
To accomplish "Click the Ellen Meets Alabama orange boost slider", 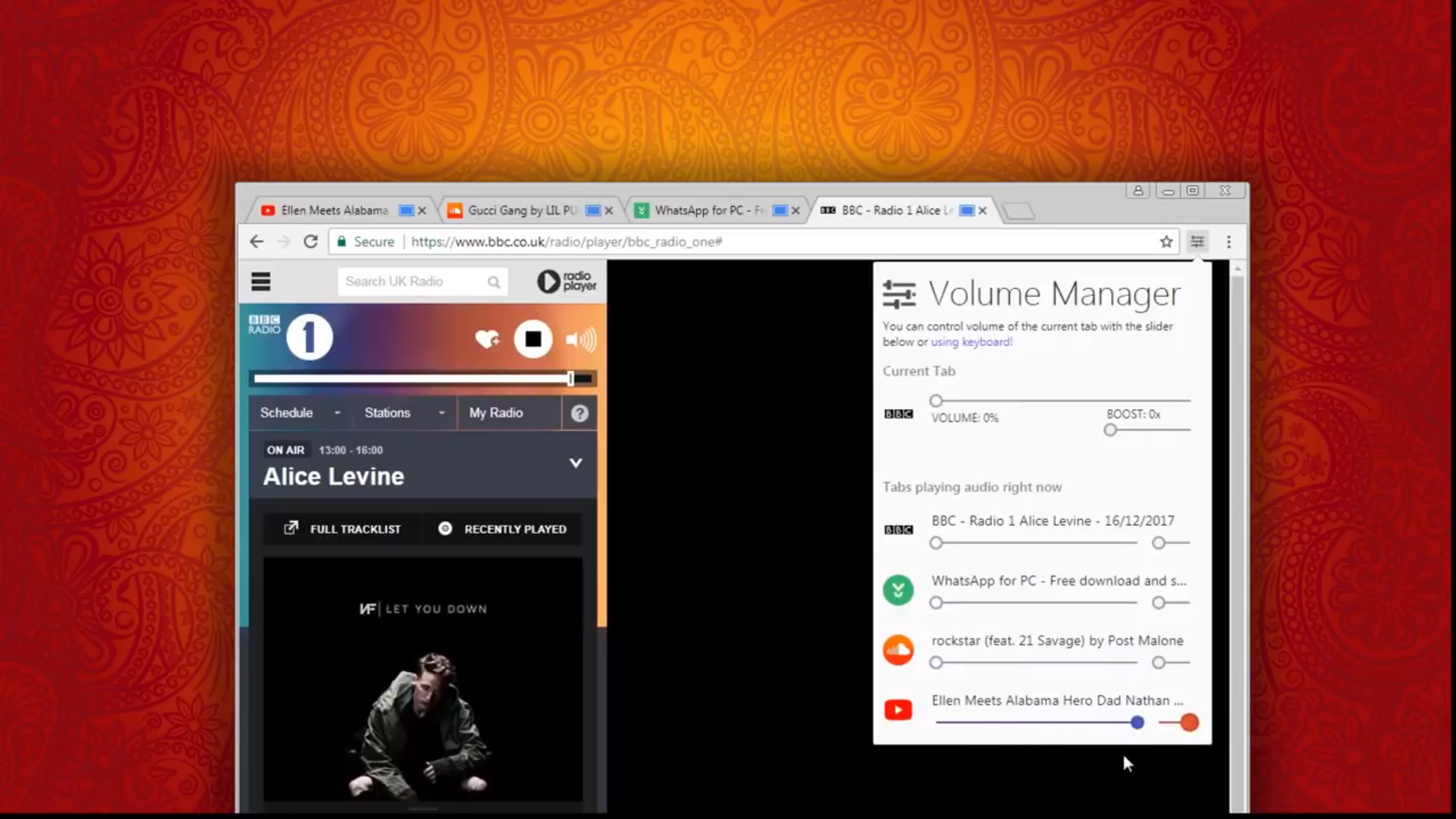I will [1178, 723].
